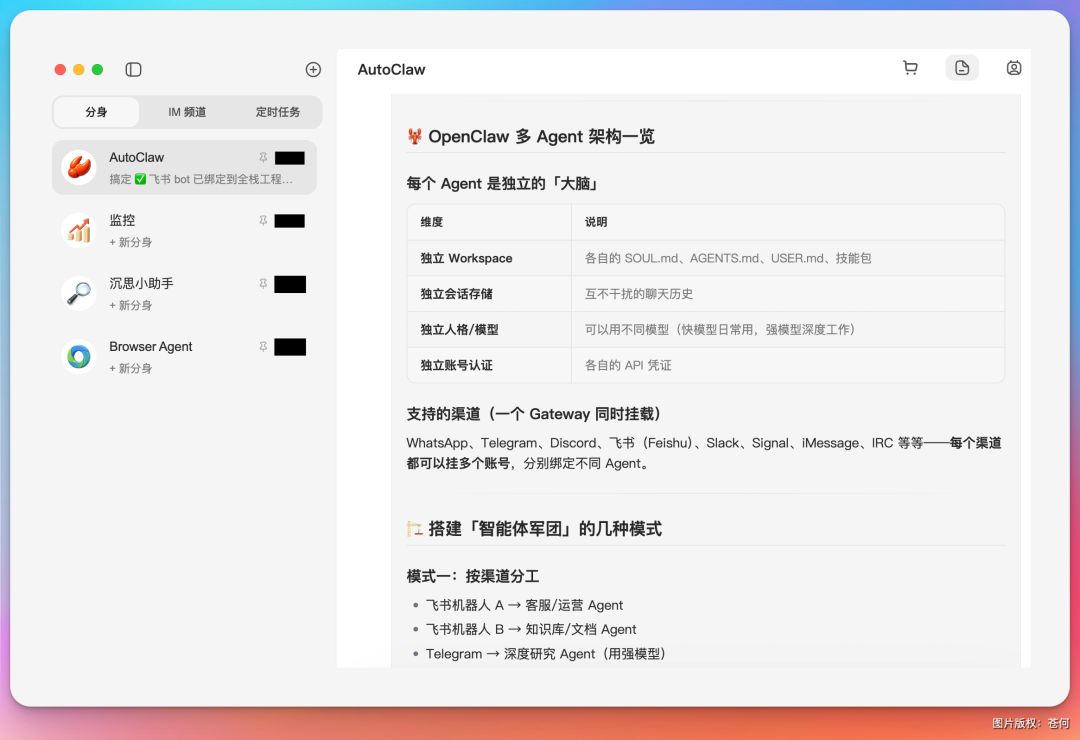Click the plus icon to add a new agent
The height and width of the screenshot is (740, 1080).
[x=313, y=69]
